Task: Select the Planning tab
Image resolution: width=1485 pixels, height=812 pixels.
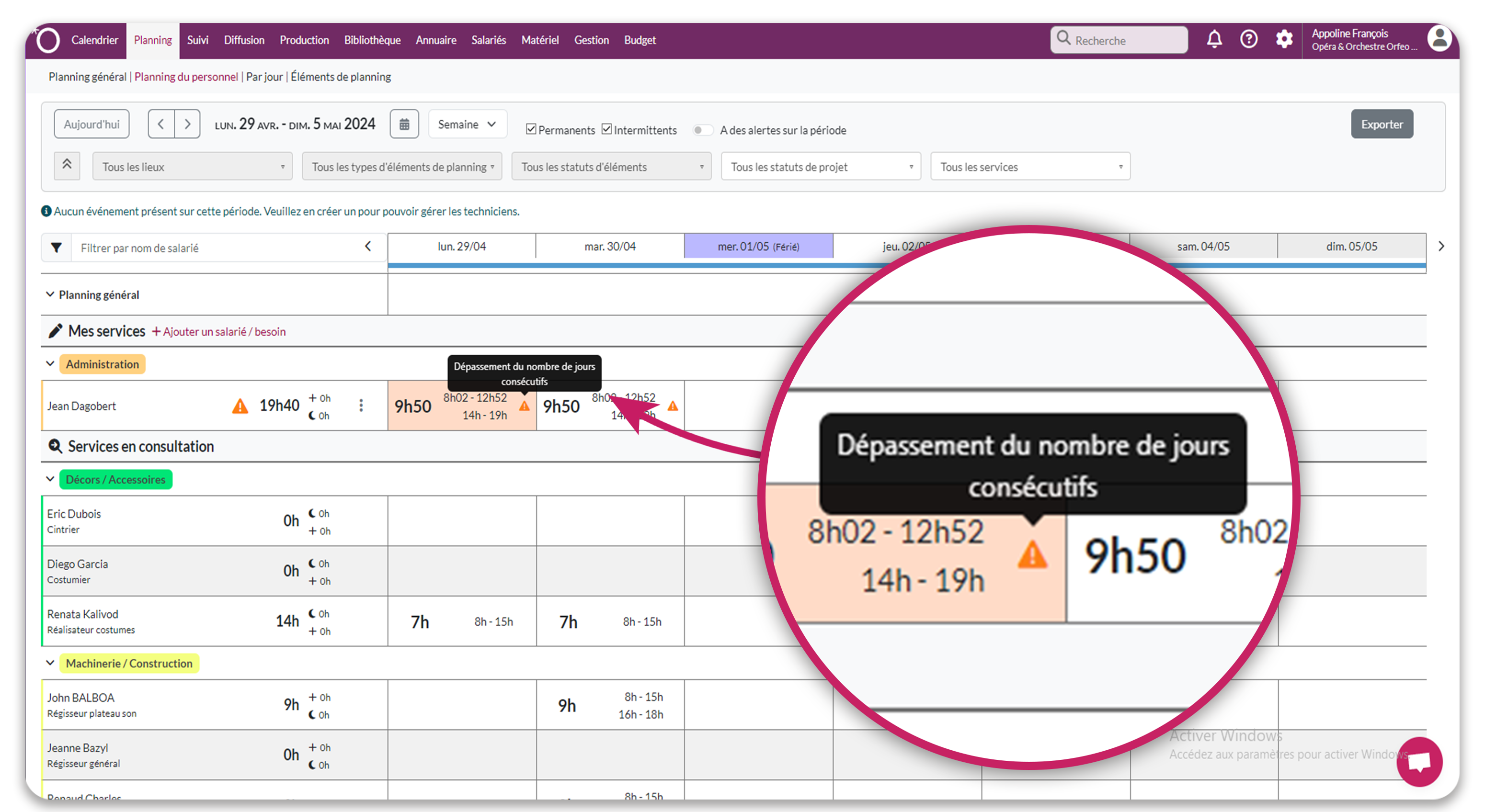Action: 153,40
